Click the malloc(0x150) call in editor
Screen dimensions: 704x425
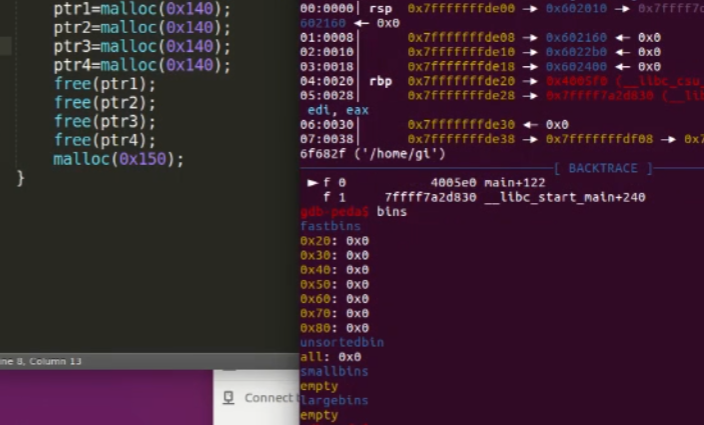click(118, 159)
